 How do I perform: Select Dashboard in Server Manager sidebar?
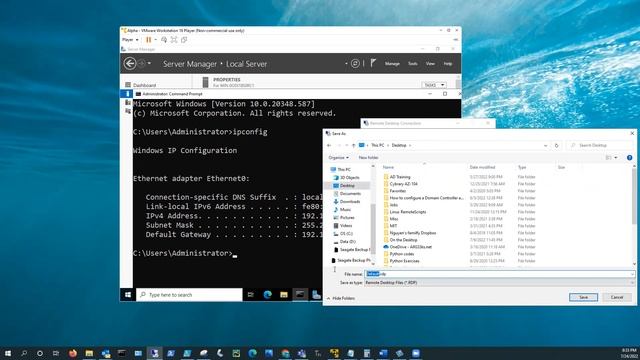140,85
